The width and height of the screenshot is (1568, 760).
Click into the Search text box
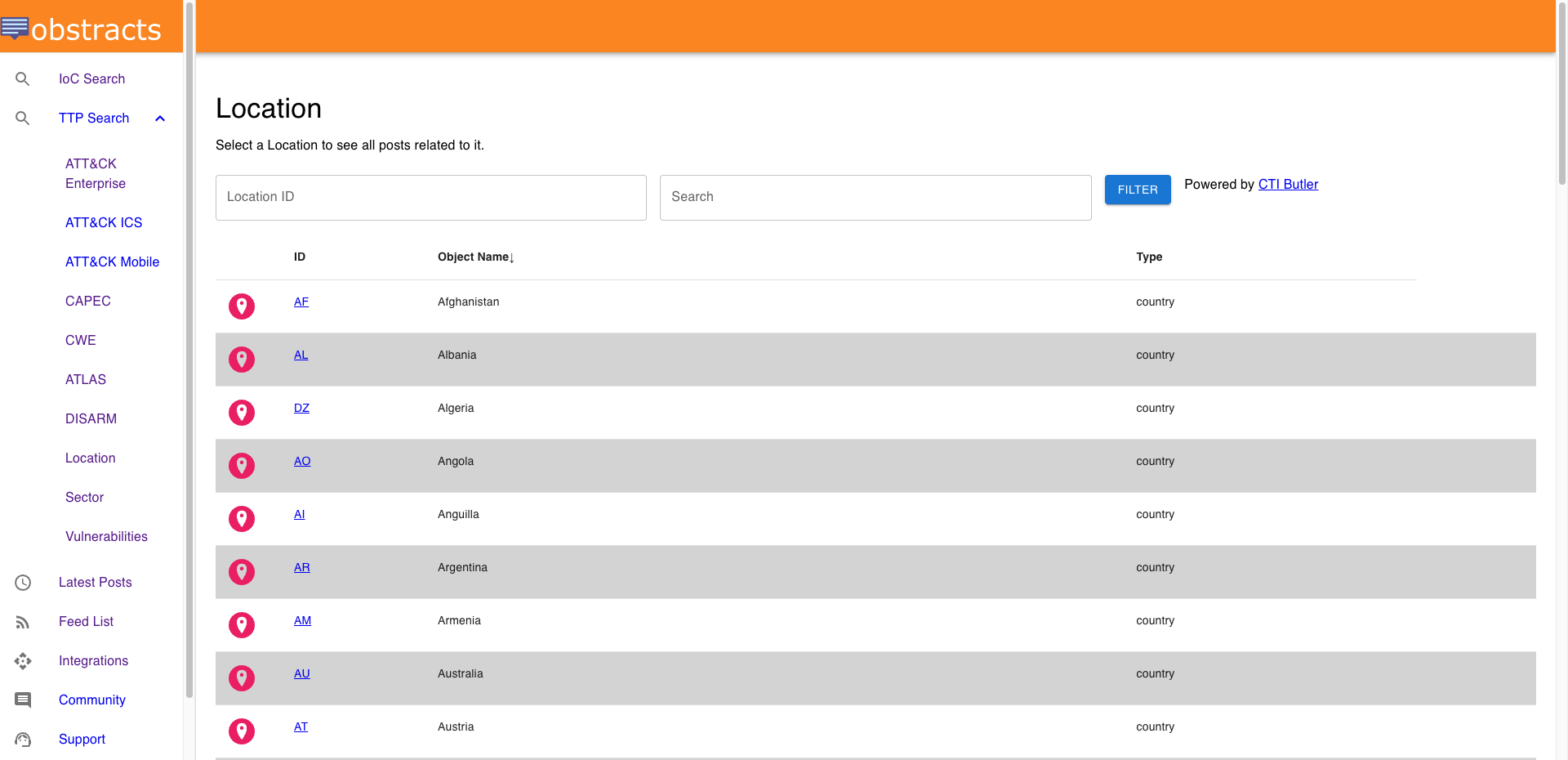pyautogui.click(x=875, y=198)
